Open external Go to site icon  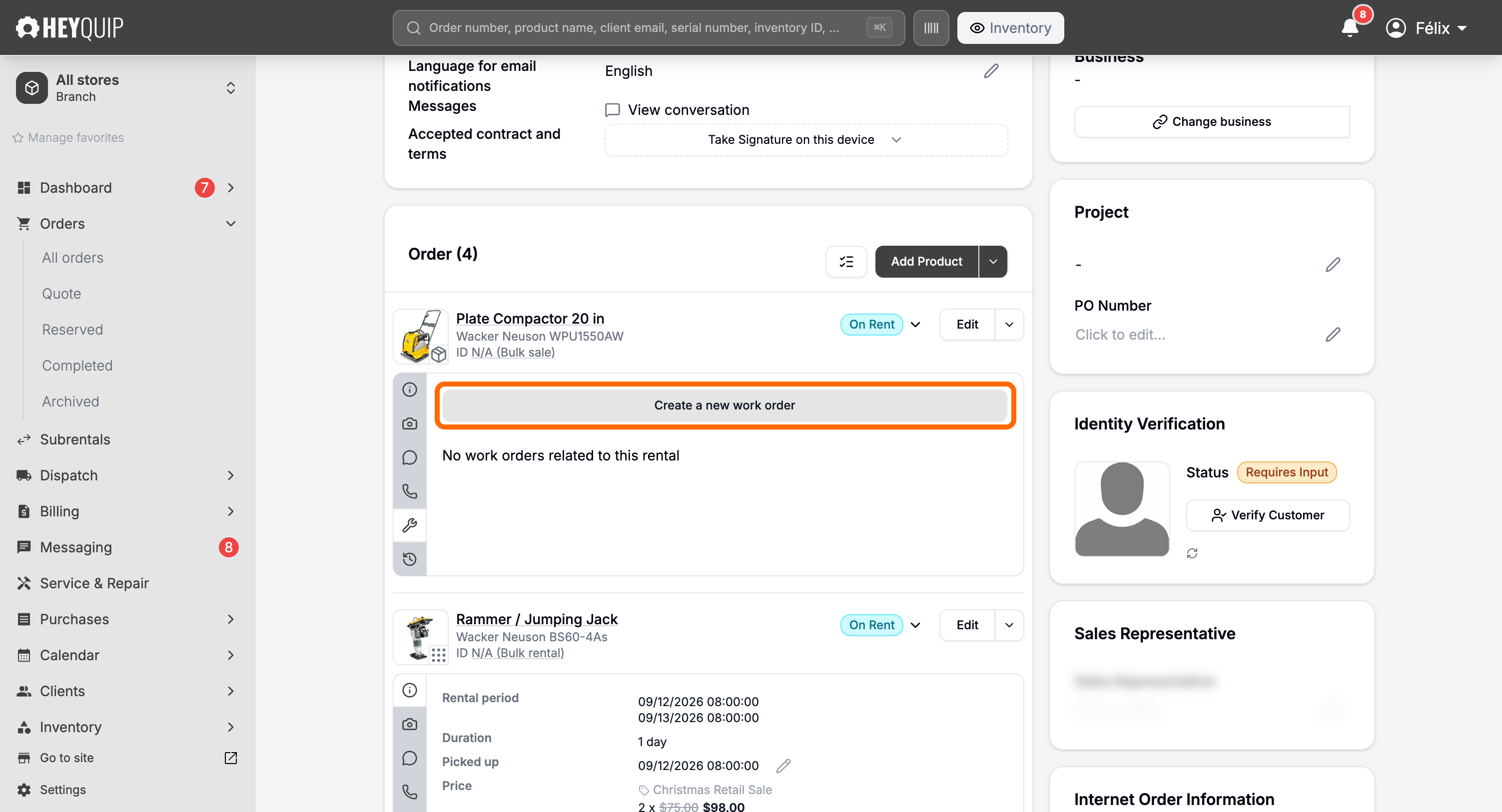(230, 758)
